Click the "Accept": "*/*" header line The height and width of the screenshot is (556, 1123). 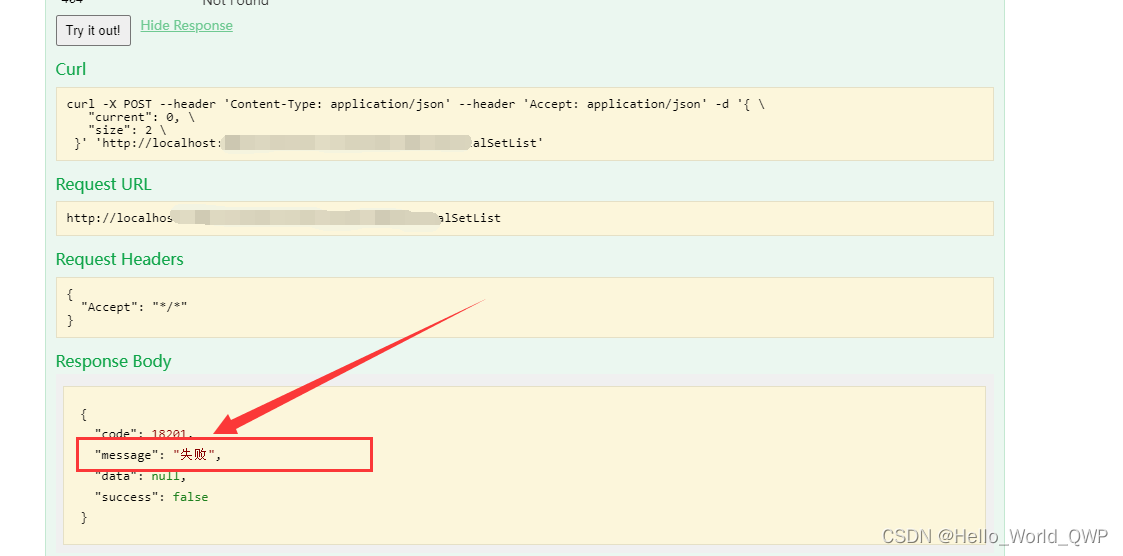point(134,307)
